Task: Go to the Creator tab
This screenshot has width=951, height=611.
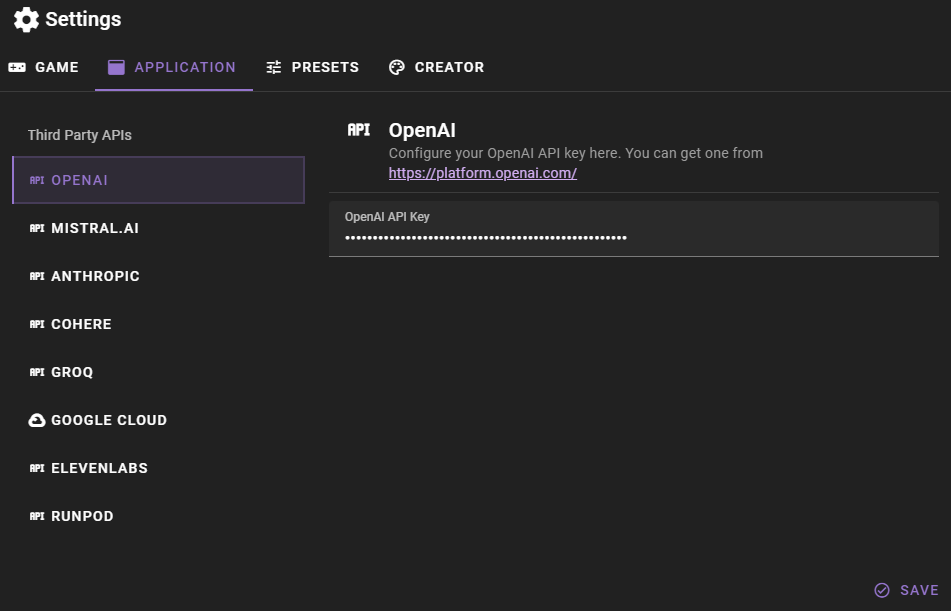Action: (436, 67)
